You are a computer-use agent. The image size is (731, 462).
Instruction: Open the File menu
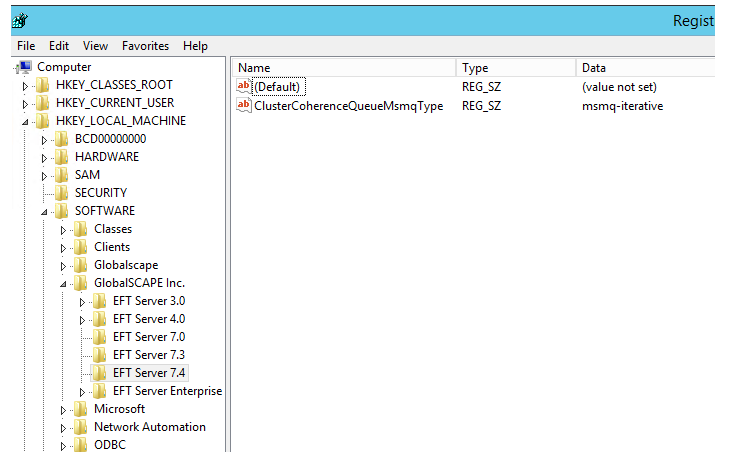click(x=26, y=46)
